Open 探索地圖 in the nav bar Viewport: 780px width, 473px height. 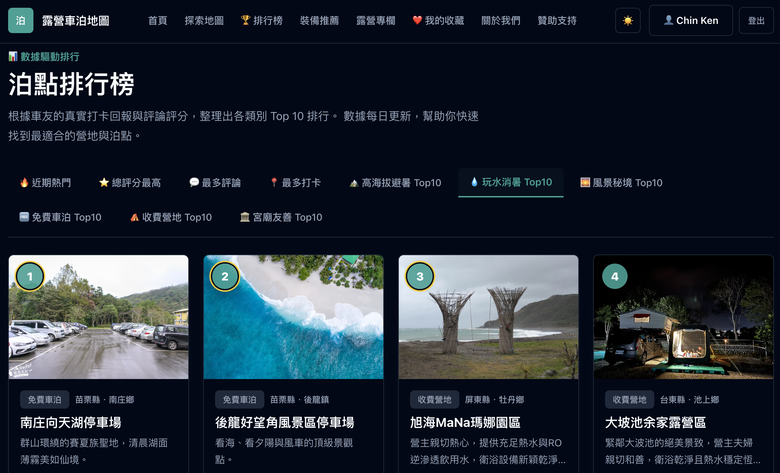click(x=204, y=20)
